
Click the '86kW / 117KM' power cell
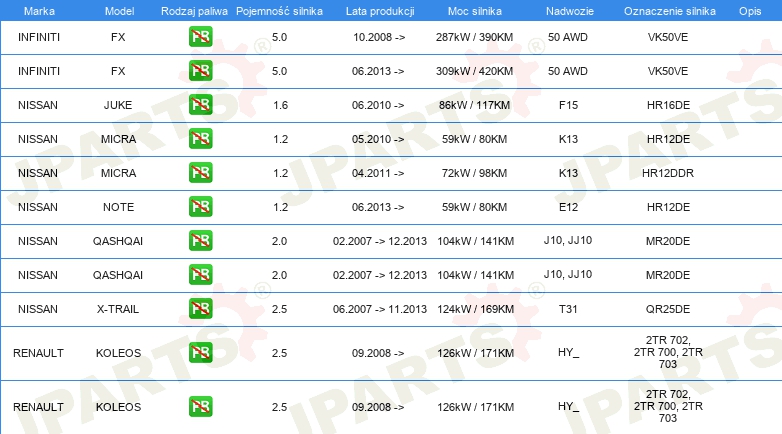coord(474,105)
